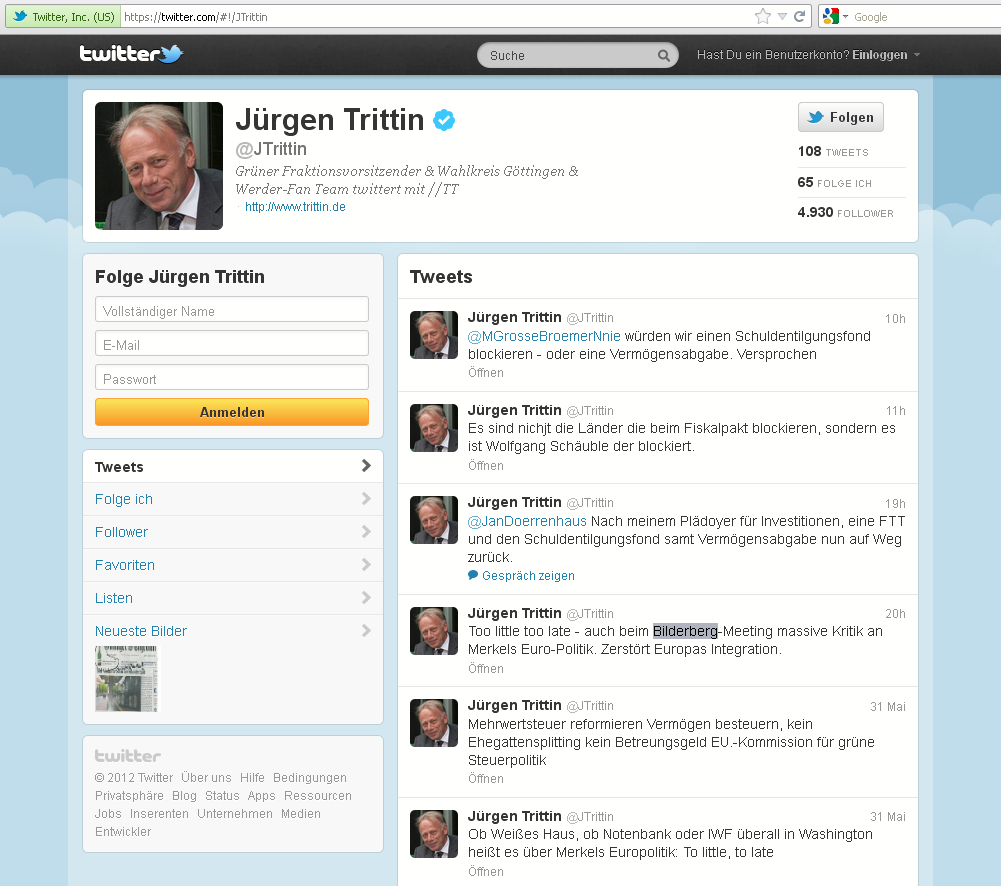Open Blog footer link
The height and width of the screenshot is (886, 1001).
click(184, 796)
